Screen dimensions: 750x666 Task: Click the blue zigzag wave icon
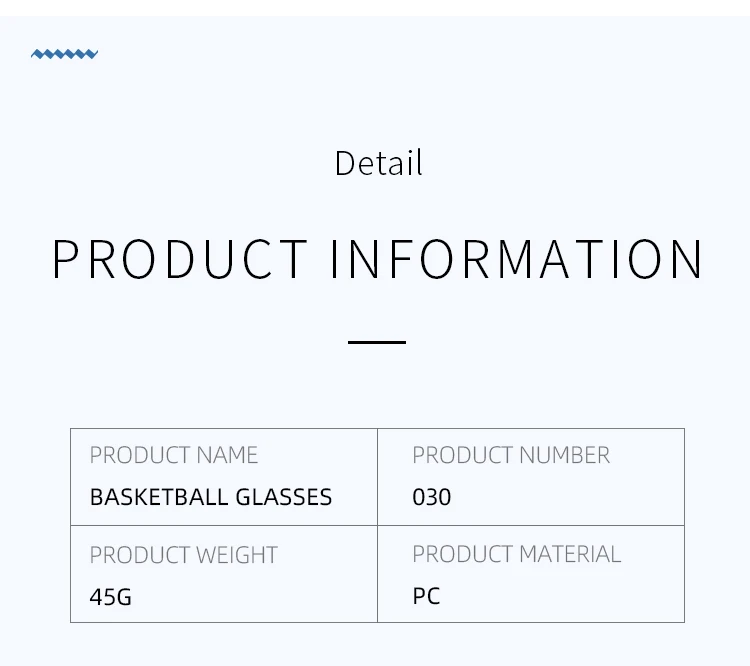point(64,54)
